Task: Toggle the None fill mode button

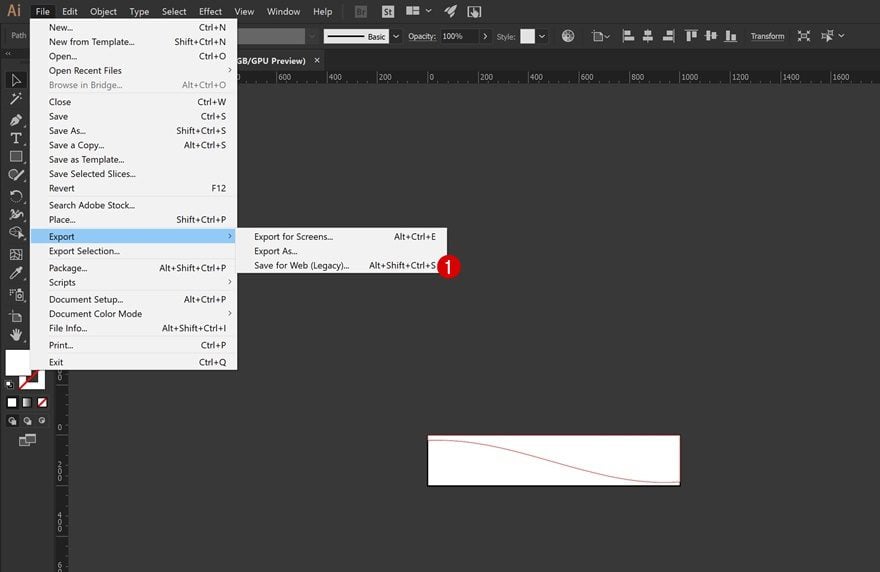Action: (42, 402)
